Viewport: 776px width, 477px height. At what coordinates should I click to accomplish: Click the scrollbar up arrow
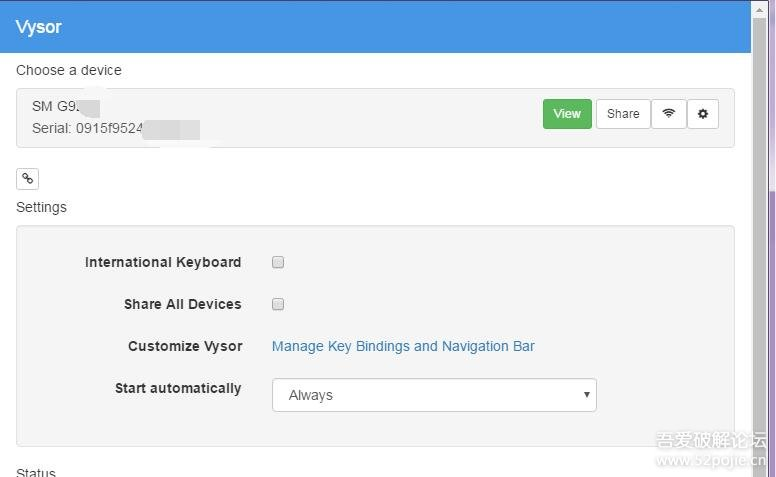759,9
